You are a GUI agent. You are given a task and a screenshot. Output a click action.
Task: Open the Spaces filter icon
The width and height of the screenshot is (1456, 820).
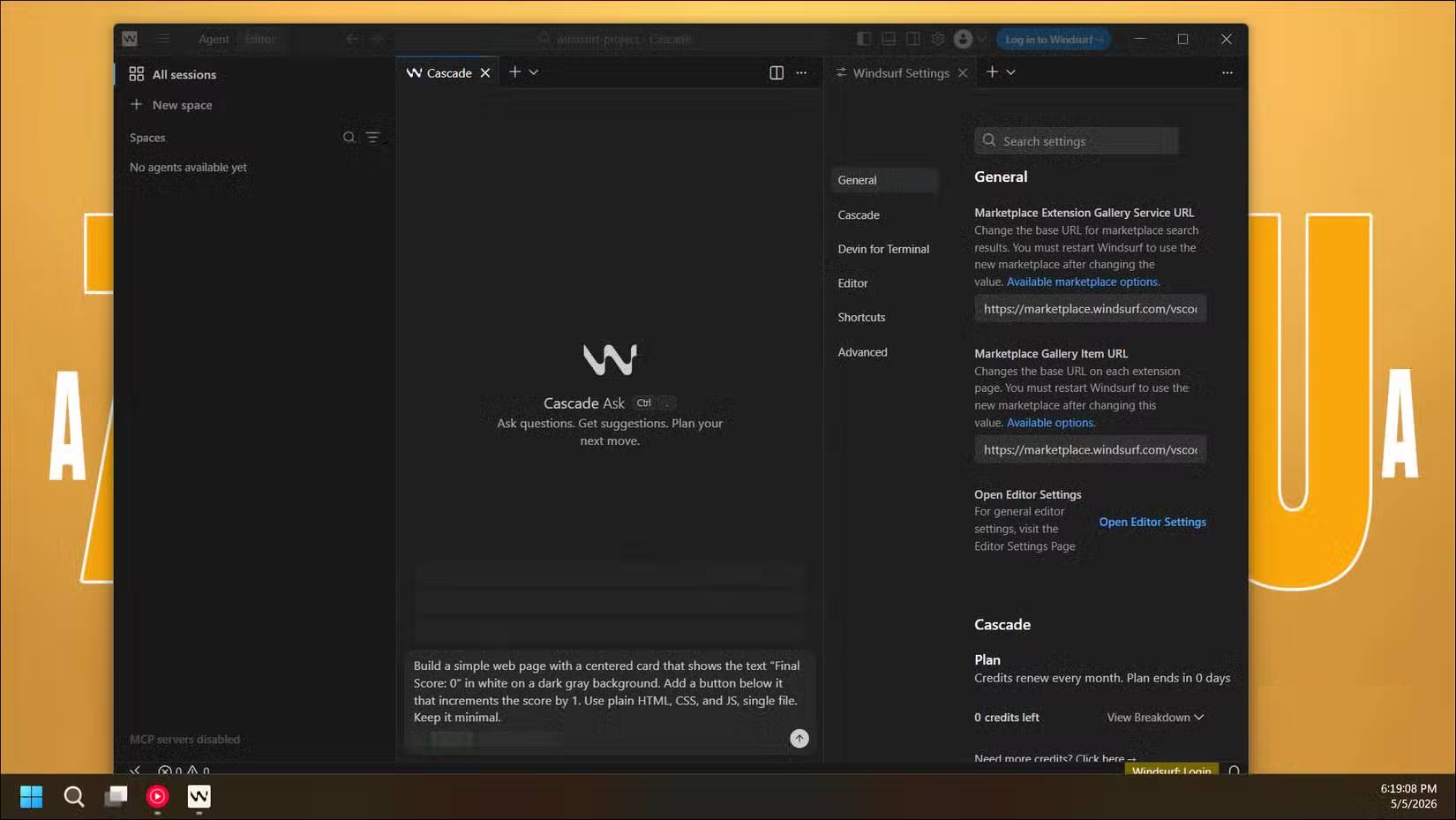point(373,138)
